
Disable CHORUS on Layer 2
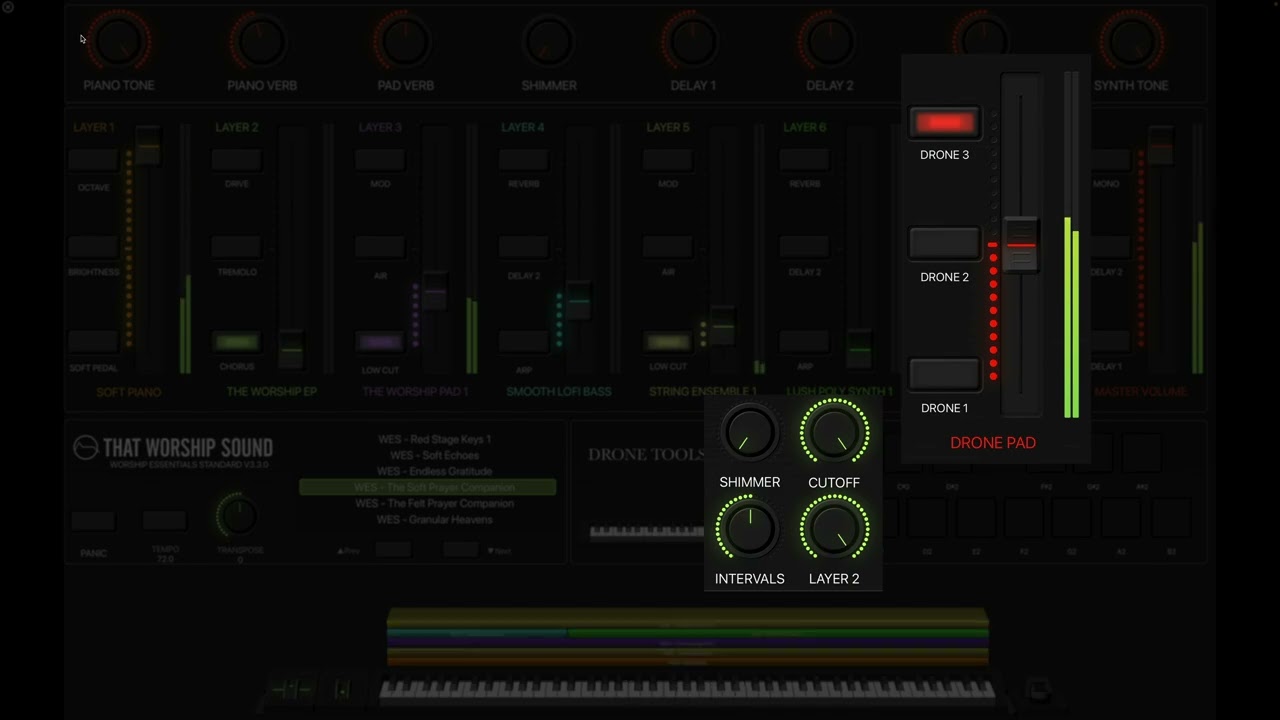[x=236, y=342]
